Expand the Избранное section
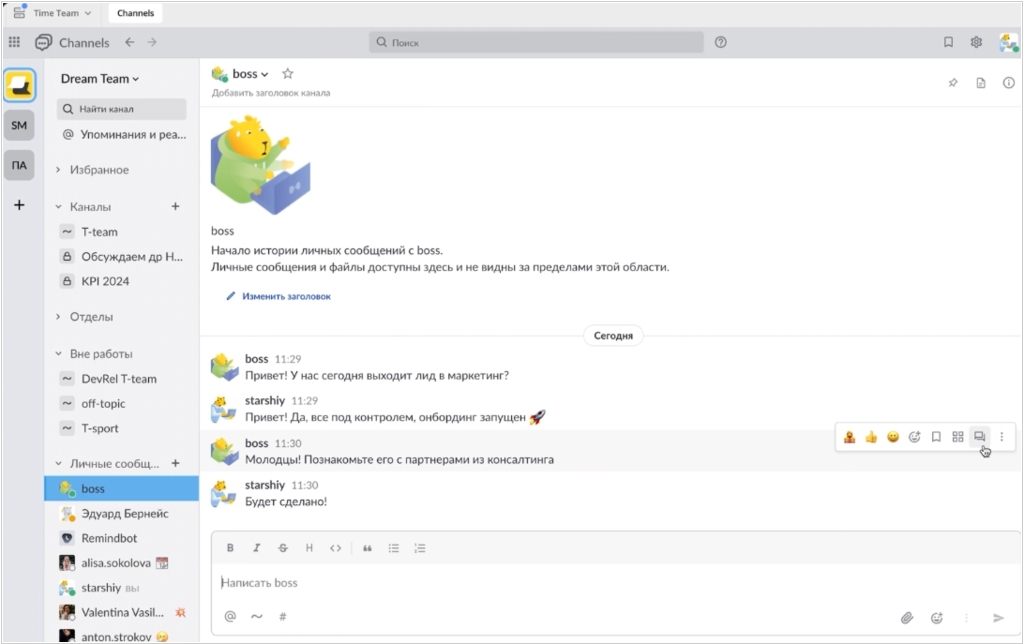Image resolution: width=1023 pixels, height=644 pixels. [98, 170]
